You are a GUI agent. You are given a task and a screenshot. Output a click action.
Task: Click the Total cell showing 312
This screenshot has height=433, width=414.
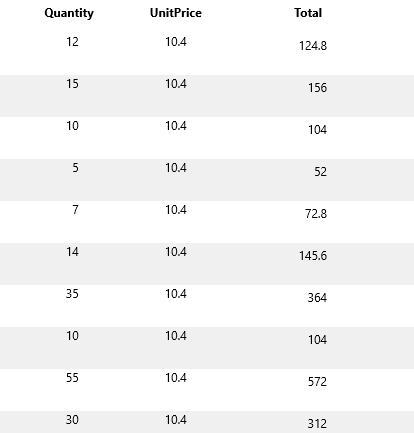click(317, 424)
